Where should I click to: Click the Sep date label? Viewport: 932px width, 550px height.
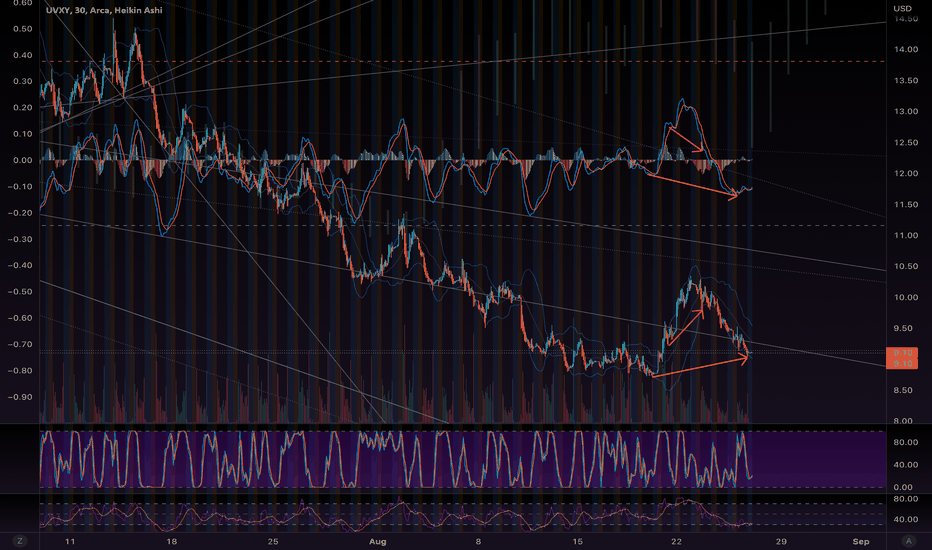(x=861, y=541)
